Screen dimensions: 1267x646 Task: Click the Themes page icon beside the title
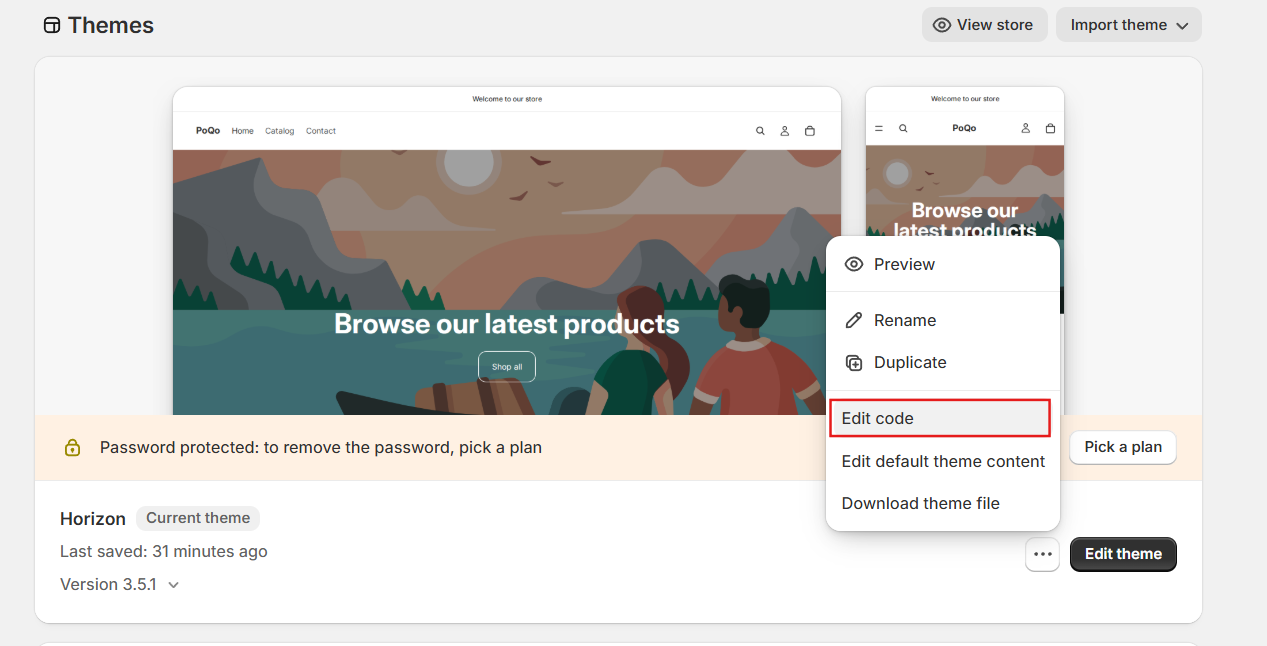[52, 26]
